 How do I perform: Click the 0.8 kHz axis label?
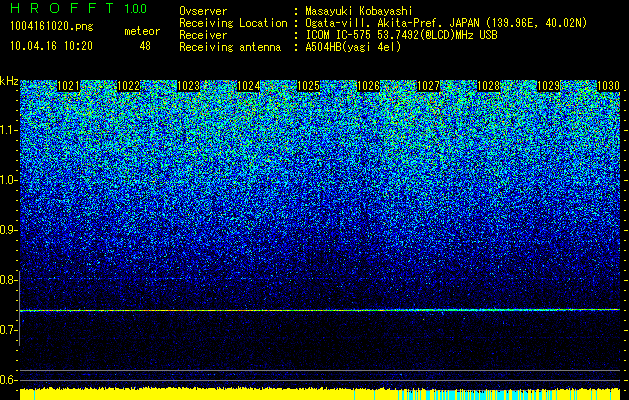pyautogui.click(x=8, y=280)
